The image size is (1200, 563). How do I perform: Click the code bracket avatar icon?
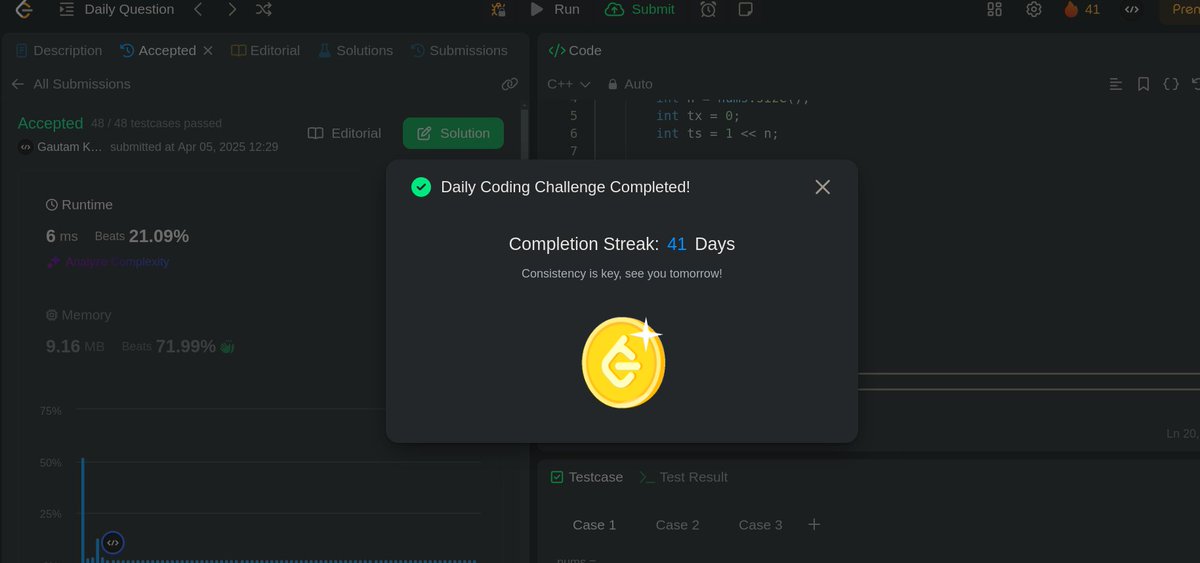click(1131, 9)
